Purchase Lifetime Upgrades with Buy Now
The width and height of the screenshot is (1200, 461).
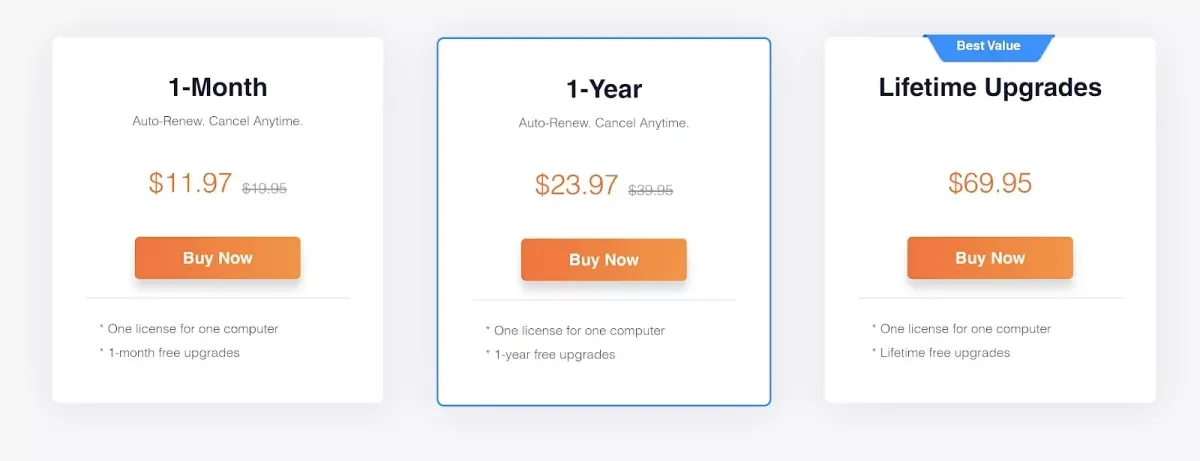(x=989, y=258)
